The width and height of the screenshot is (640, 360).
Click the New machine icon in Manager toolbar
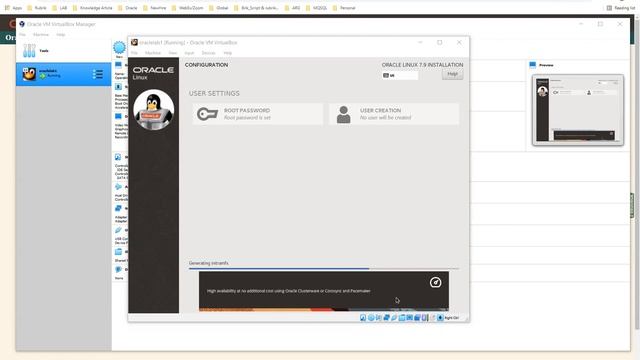click(119, 48)
